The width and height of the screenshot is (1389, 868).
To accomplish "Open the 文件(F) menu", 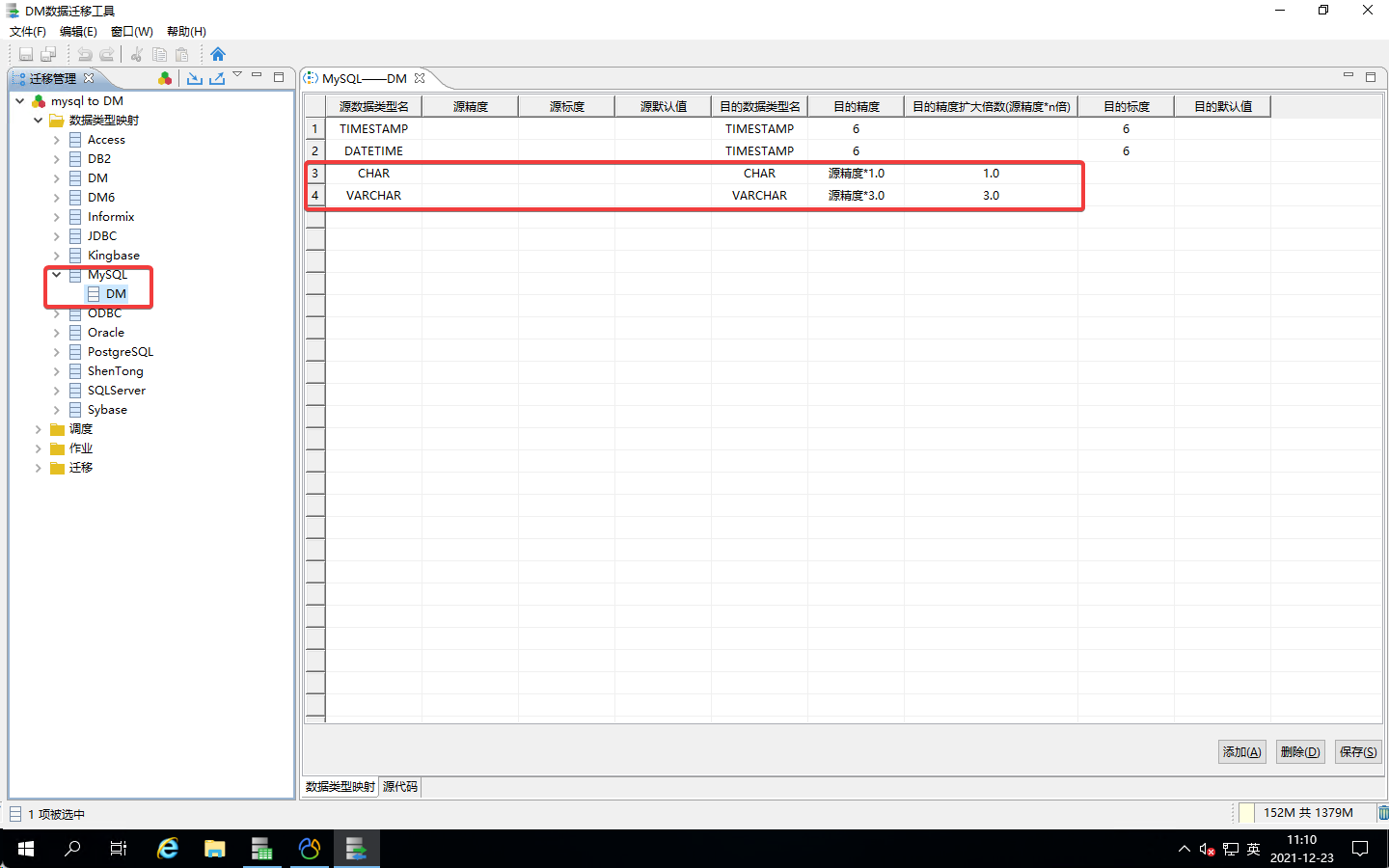I will tap(28, 32).
